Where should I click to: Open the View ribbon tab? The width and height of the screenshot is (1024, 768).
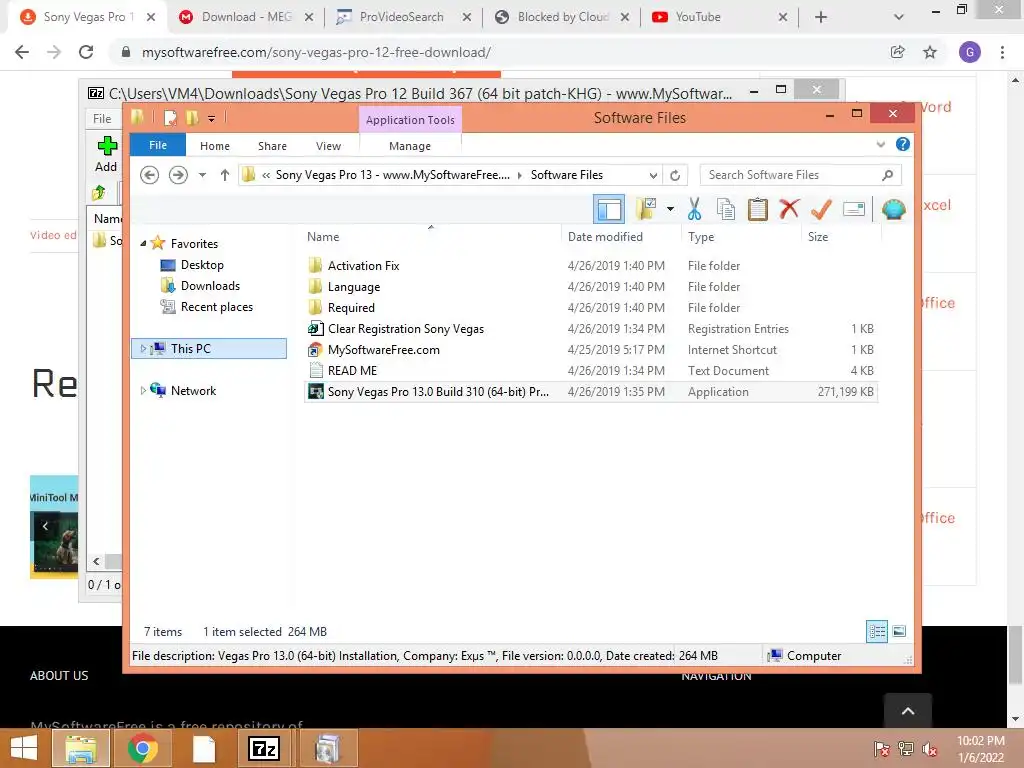click(x=328, y=146)
